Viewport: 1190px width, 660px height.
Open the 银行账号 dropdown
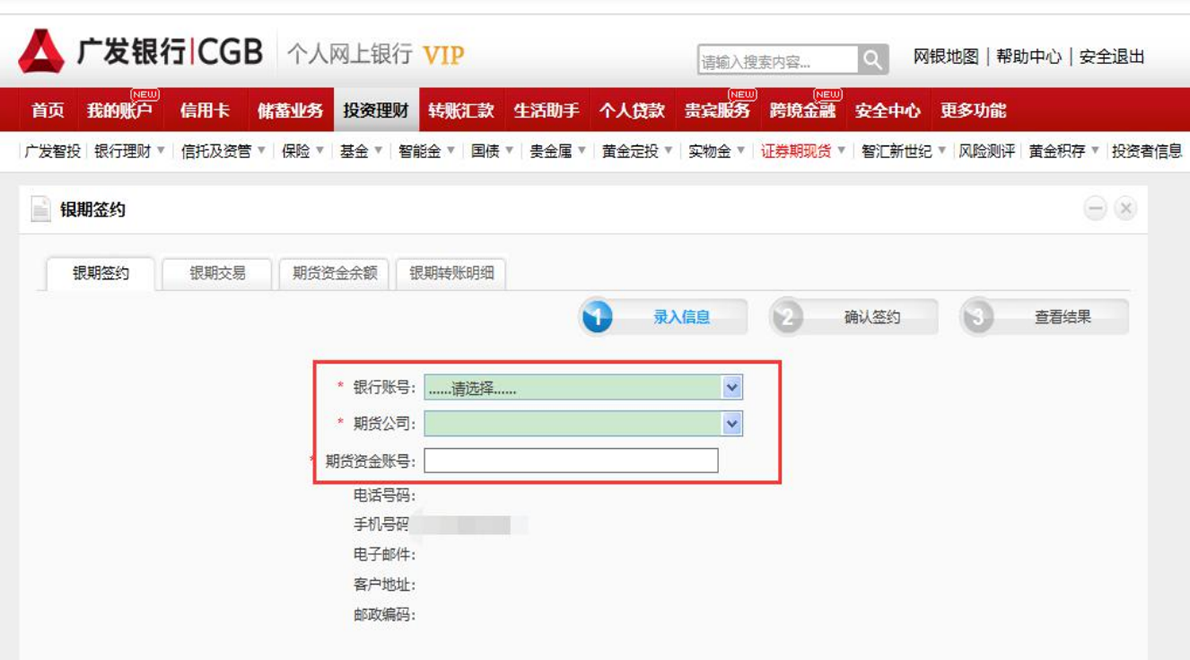pyautogui.click(x=732, y=388)
